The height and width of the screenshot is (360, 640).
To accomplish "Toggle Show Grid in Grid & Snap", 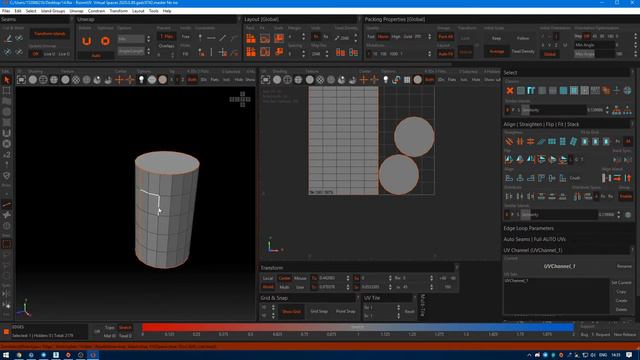I will coord(291,311).
